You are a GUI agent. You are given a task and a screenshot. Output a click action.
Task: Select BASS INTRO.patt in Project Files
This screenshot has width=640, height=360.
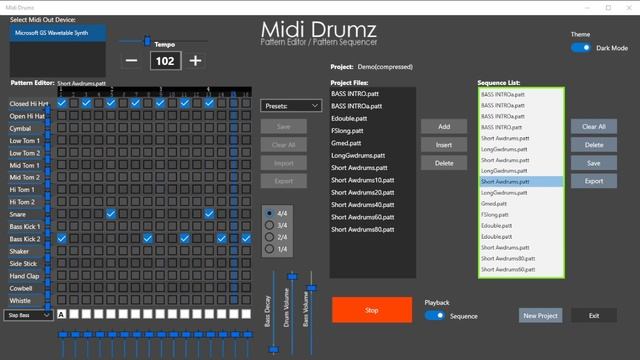[x=373, y=93]
